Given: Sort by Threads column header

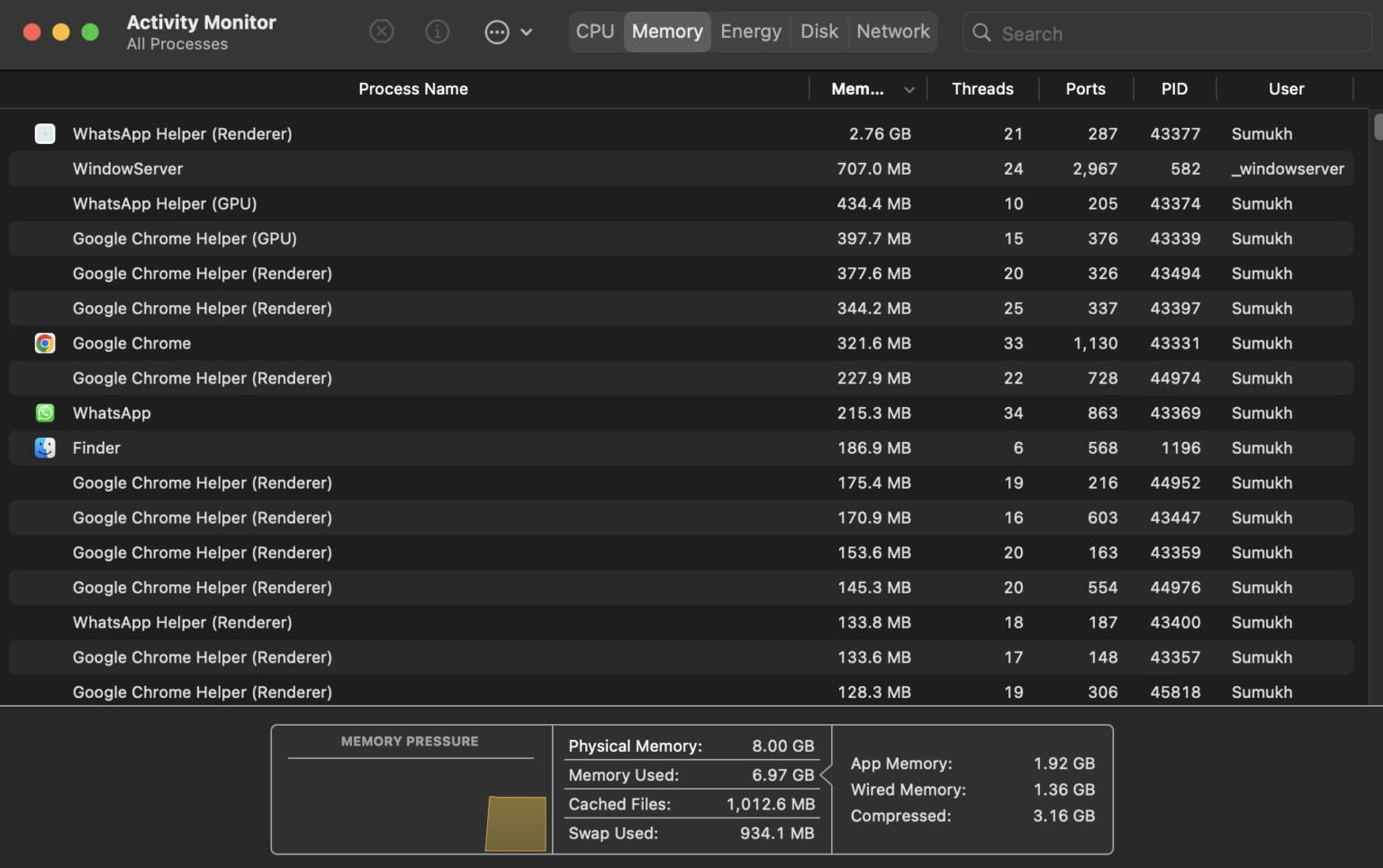Looking at the screenshot, I should point(982,89).
